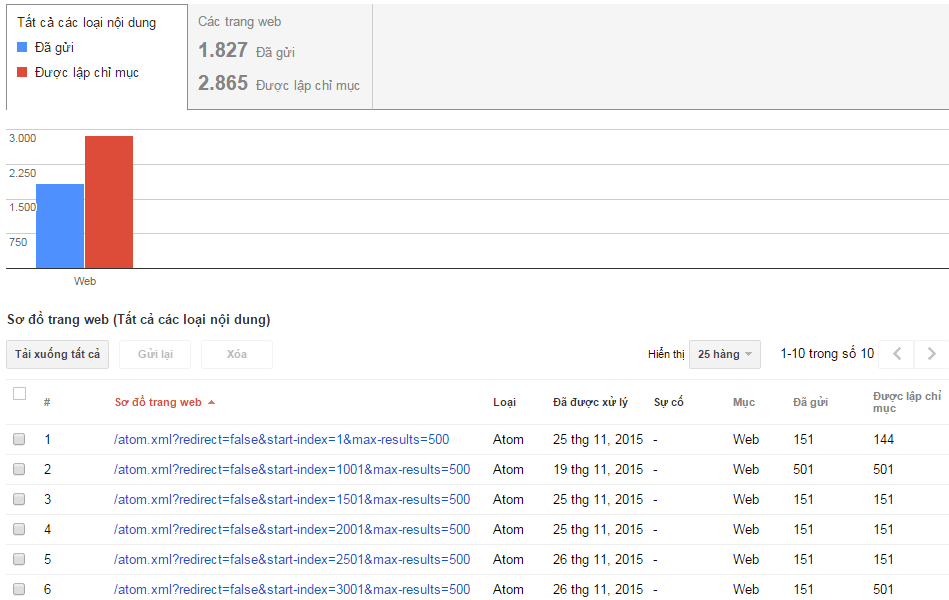Check the box for sitemap row 1
Image resolution: width=949 pixels, height=600 pixels.
(x=19, y=440)
